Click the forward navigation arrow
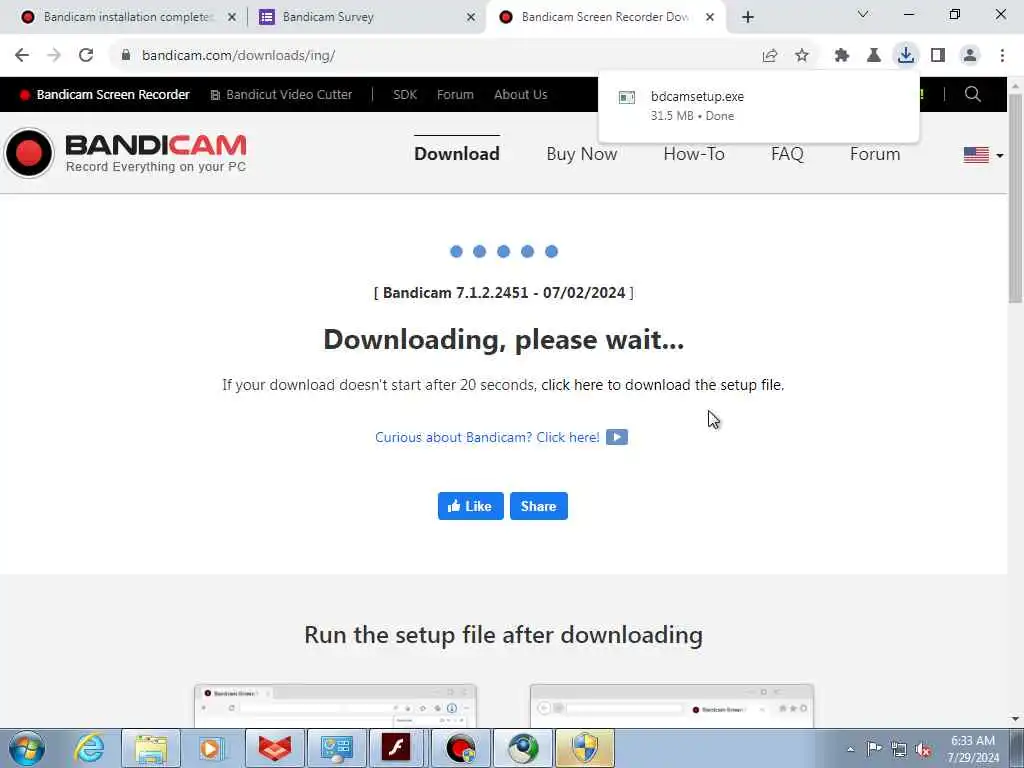This screenshot has height=768, width=1024. pos(54,56)
